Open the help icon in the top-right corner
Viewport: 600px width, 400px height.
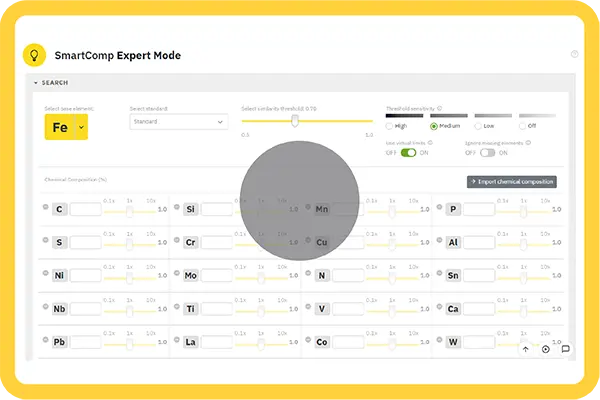(x=574, y=54)
